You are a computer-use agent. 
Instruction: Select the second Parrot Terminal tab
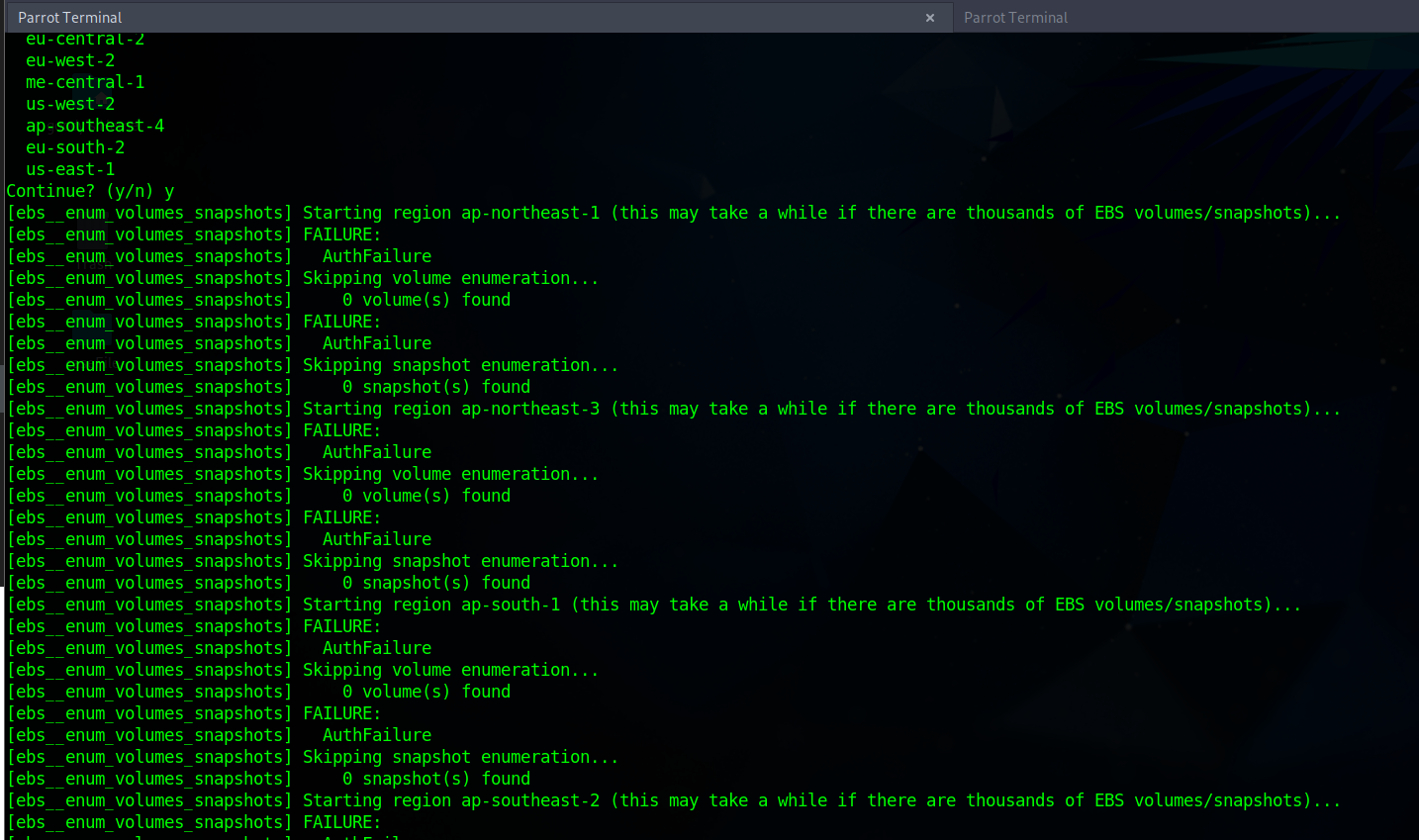click(x=1015, y=17)
